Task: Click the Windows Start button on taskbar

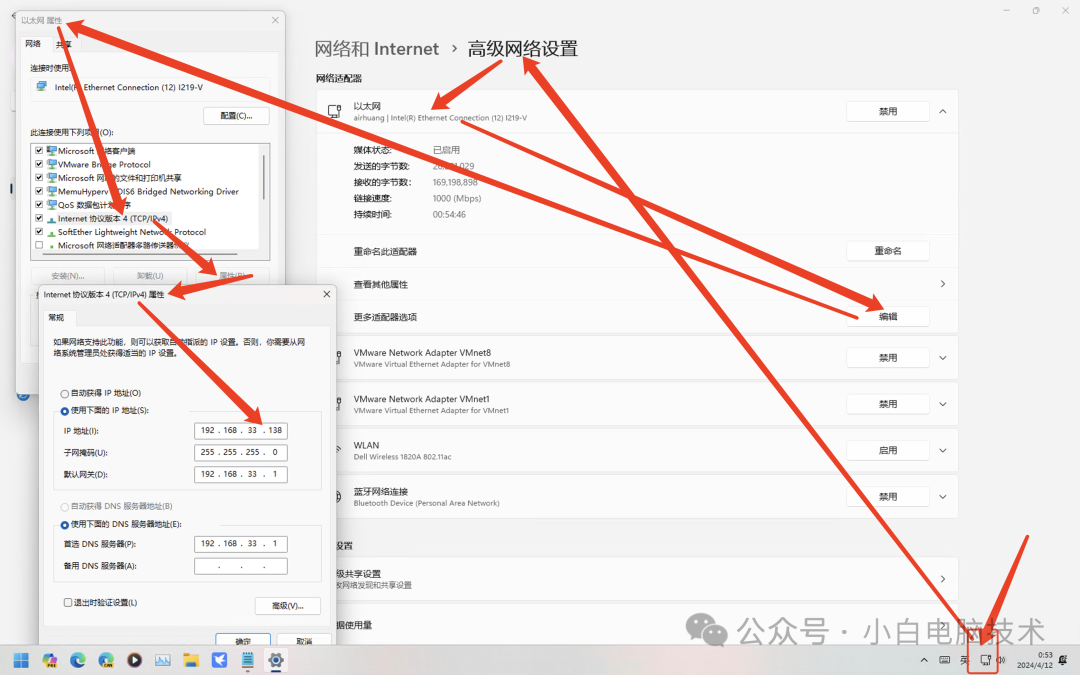Action: [x=21, y=661]
